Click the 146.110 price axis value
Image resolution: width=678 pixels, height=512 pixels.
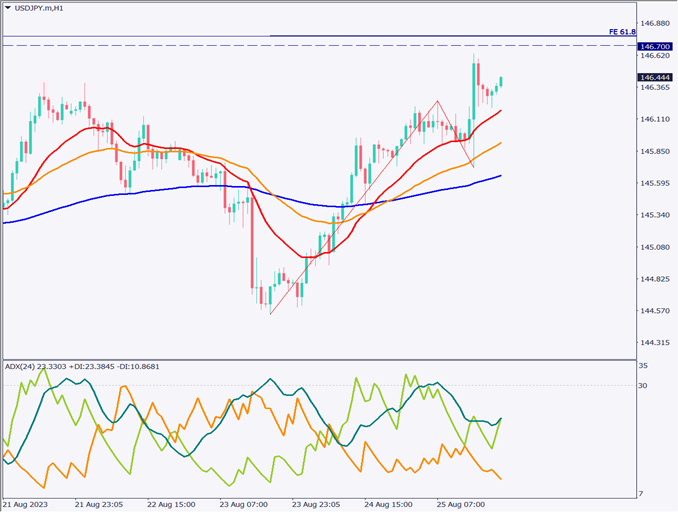(655, 119)
